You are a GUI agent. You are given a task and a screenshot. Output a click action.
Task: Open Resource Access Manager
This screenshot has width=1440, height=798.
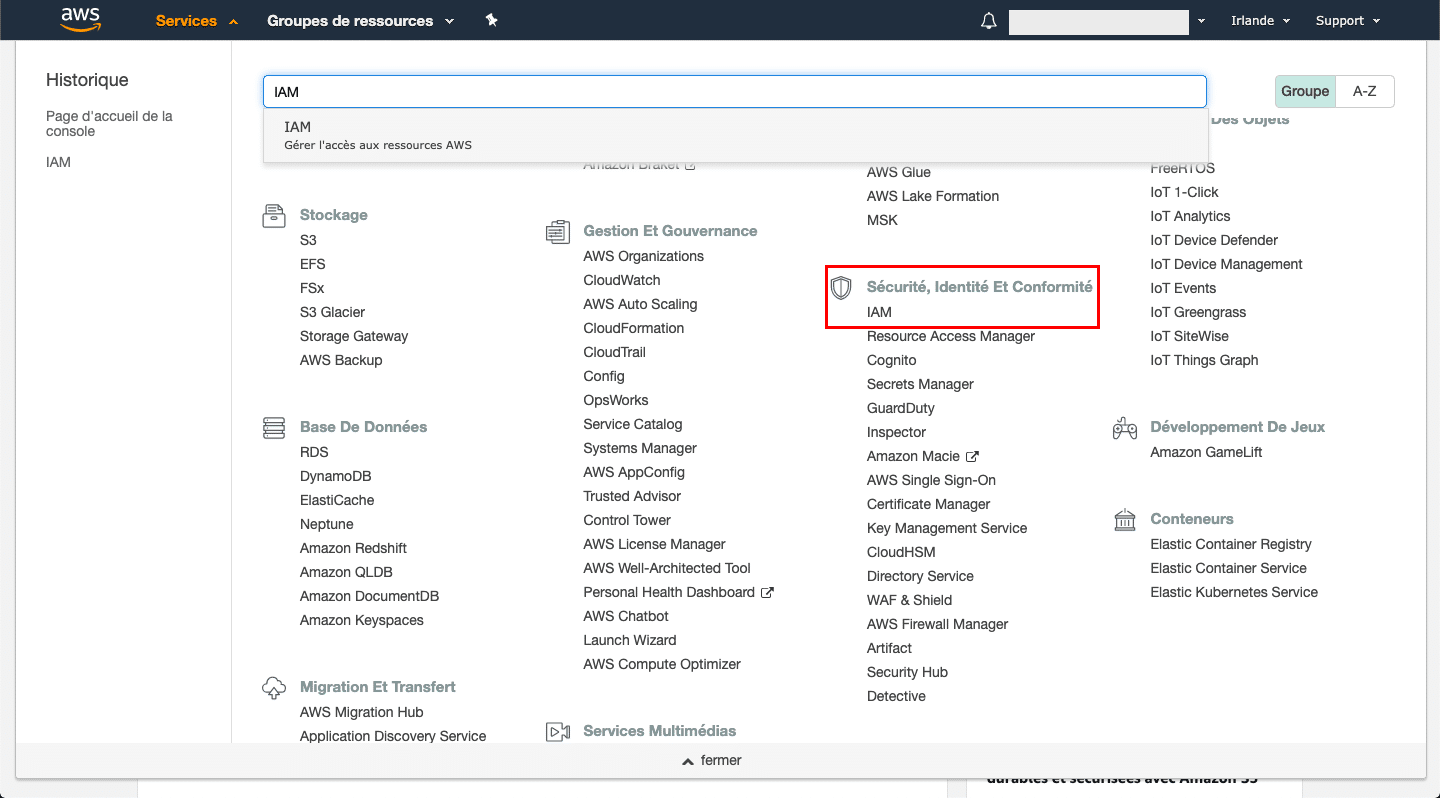(951, 336)
